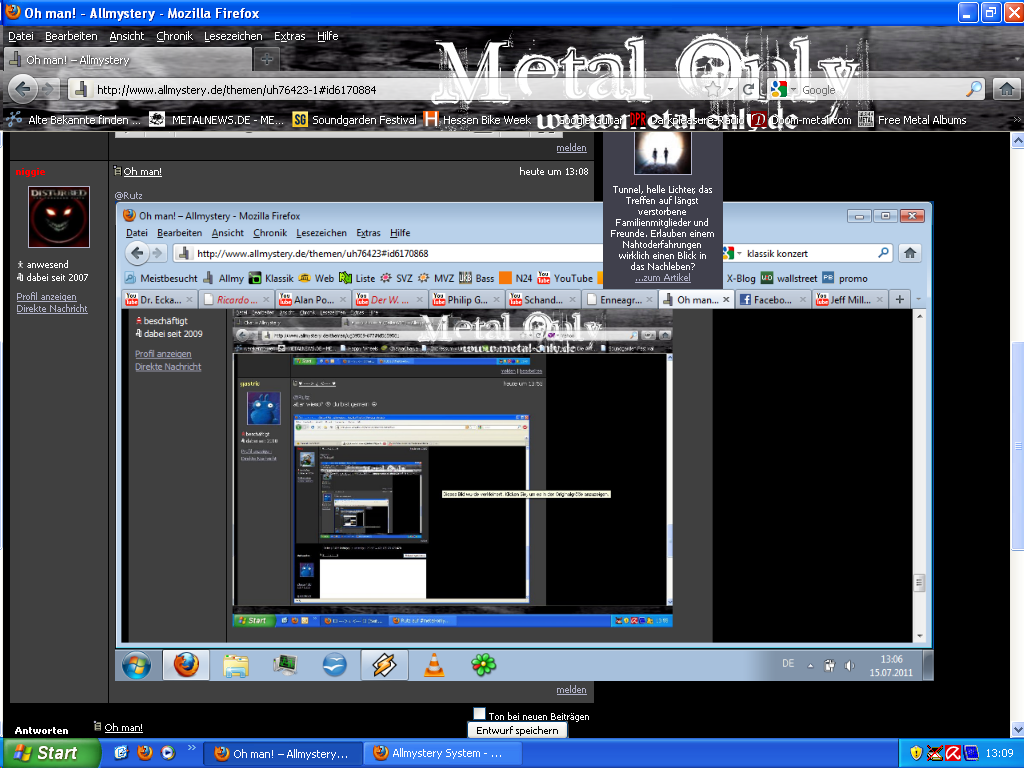This screenshot has height=768, width=1024.
Task: Open the Bearbeiten menu
Action: [x=71, y=36]
